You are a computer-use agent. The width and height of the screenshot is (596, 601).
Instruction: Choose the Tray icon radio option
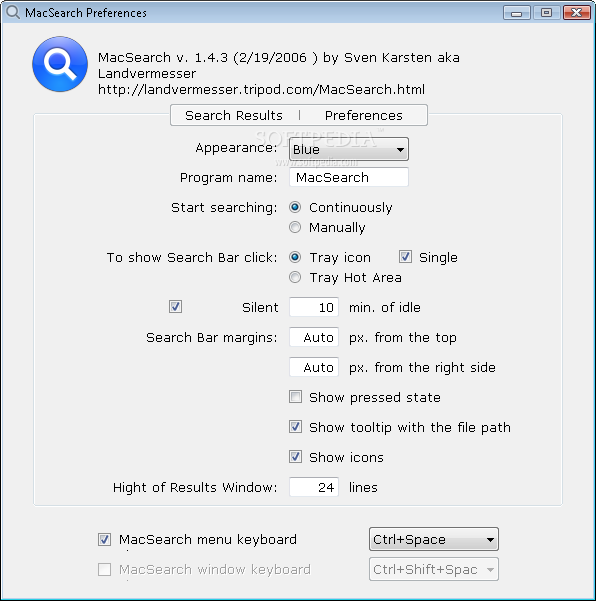[295, 257]
